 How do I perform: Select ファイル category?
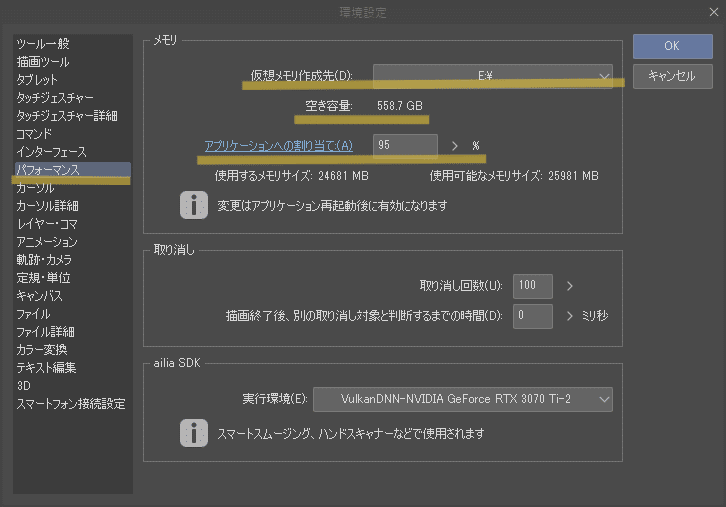[x=33, y=314]
